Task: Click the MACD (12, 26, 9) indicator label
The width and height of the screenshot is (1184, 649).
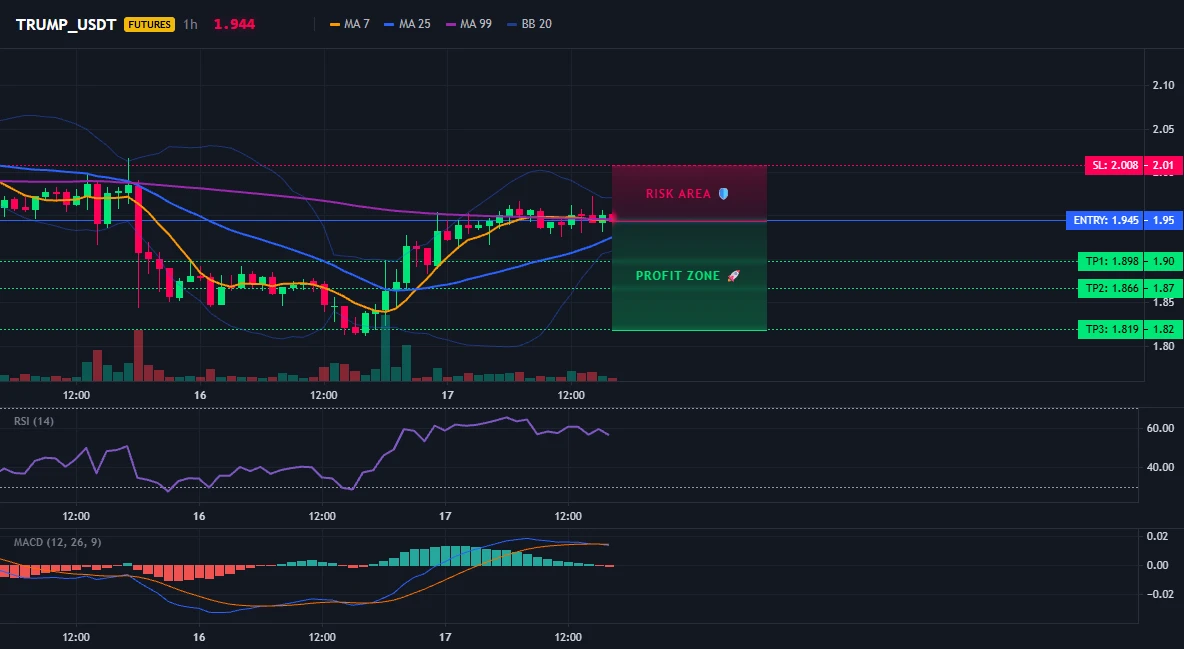Action: pos(57,542)
